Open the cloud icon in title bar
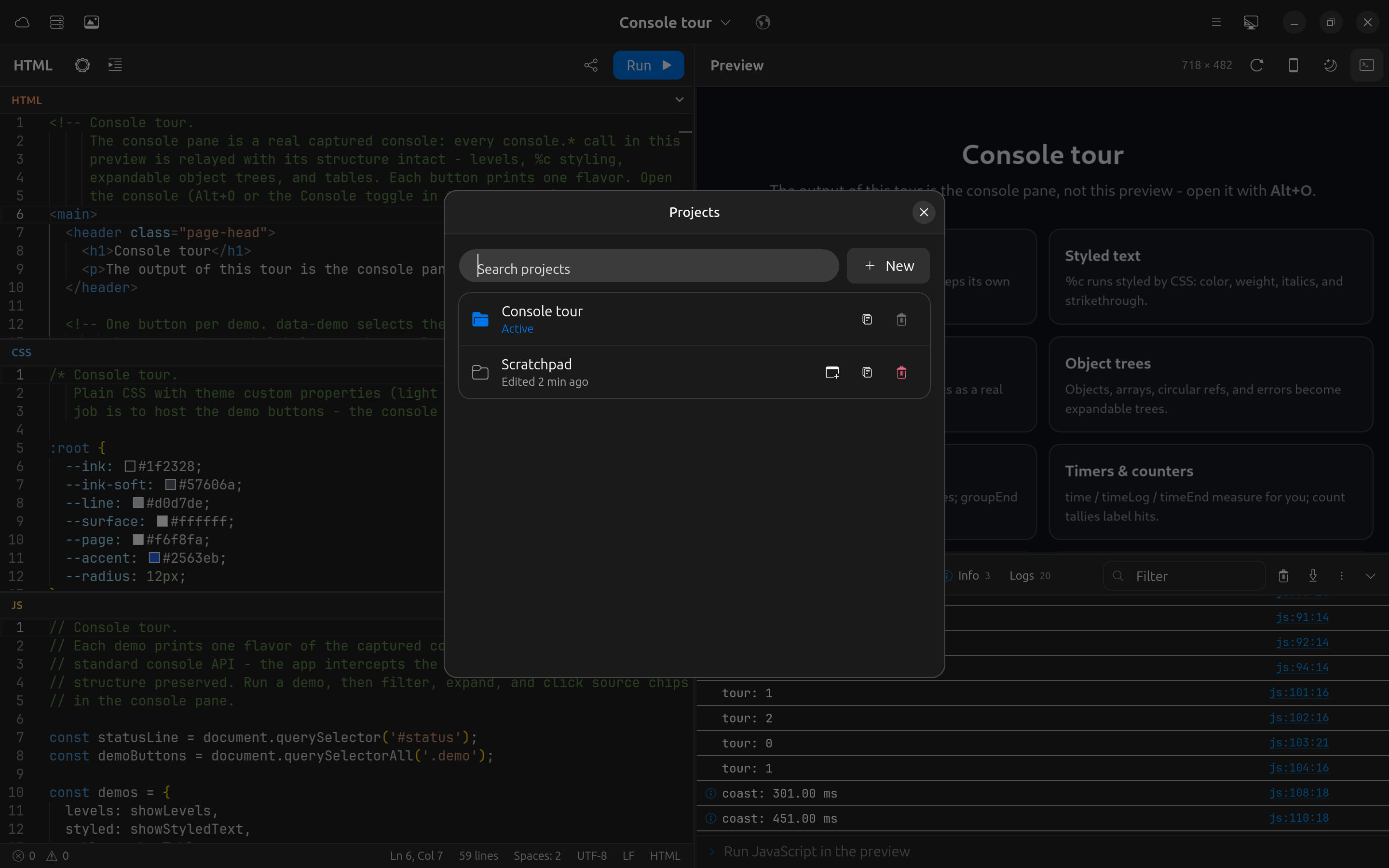The height and width of the screenshot is (868, 1389). pyautogui.click(x=22, y=22)
